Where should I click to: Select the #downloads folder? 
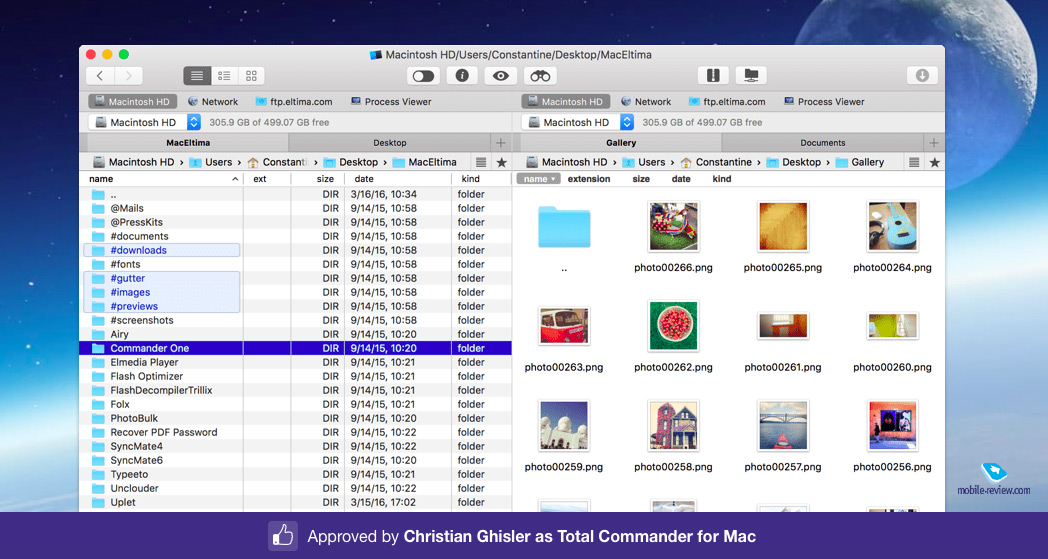coord(161,250)
